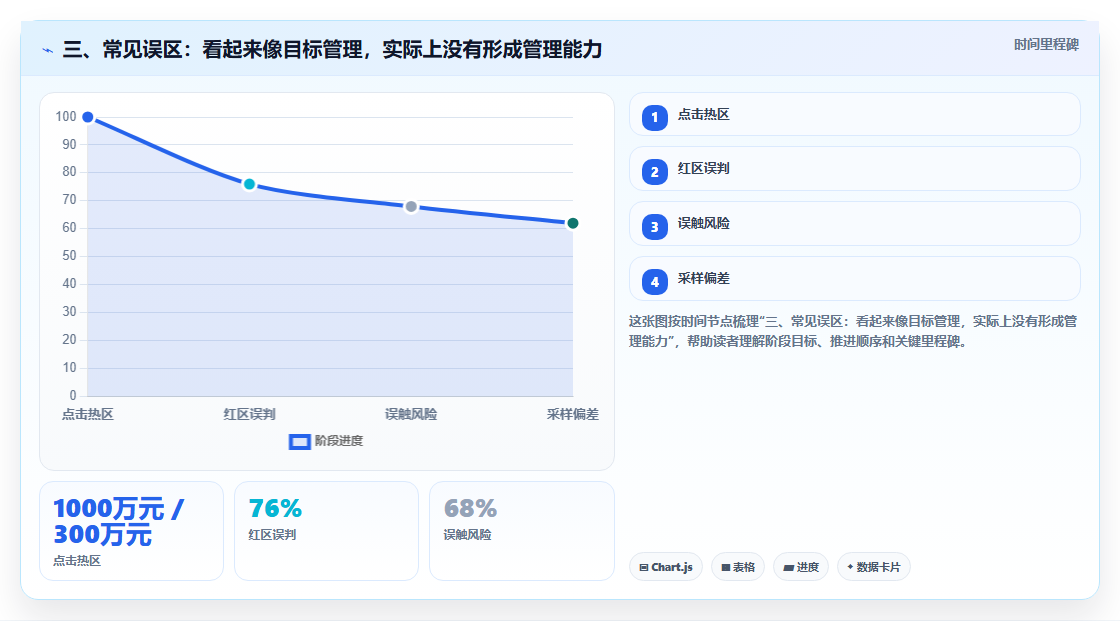The height and width of the screenshot is (621, 1120).
Task: Click the 76% data card
Action: click(x=326, y=531)
